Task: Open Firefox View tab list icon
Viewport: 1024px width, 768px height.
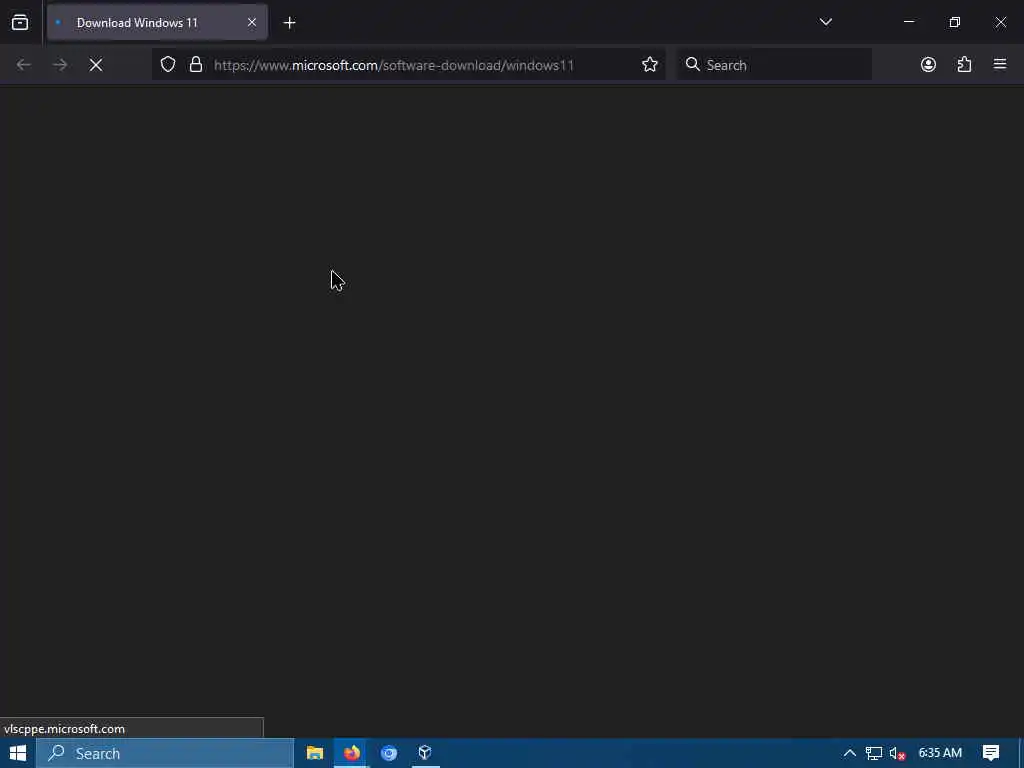Action: (20, 23)
